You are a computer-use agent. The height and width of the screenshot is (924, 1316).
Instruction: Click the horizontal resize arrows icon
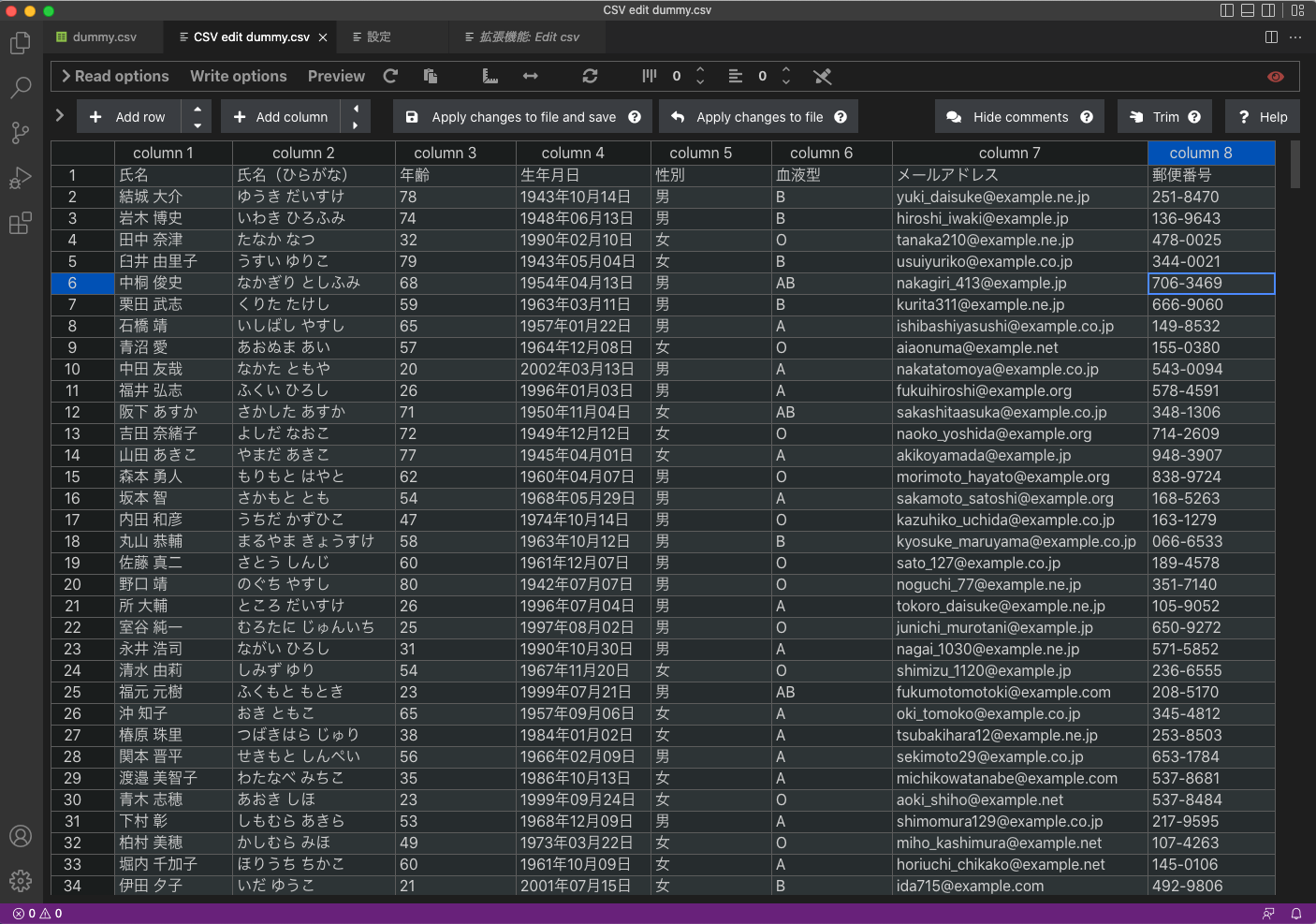point(530,76)
